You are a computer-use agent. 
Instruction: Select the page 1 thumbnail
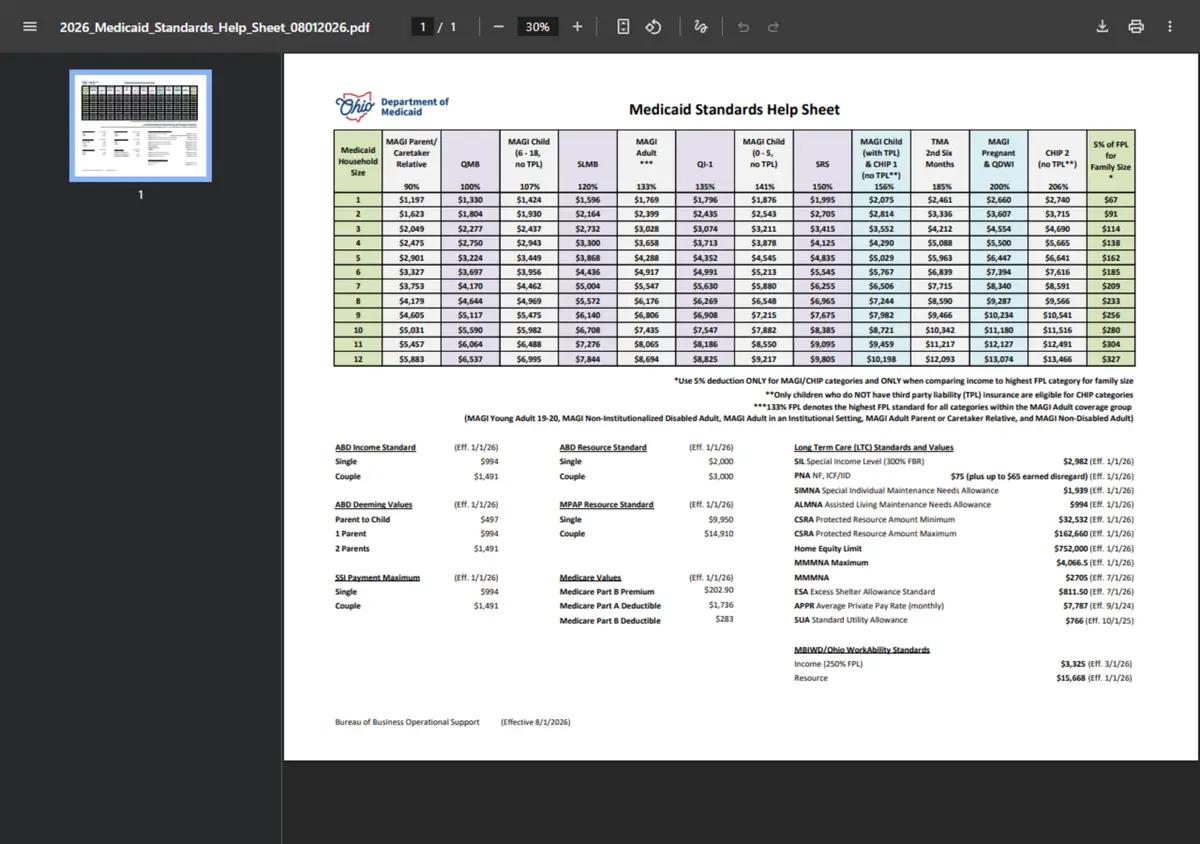click(140, 125)
